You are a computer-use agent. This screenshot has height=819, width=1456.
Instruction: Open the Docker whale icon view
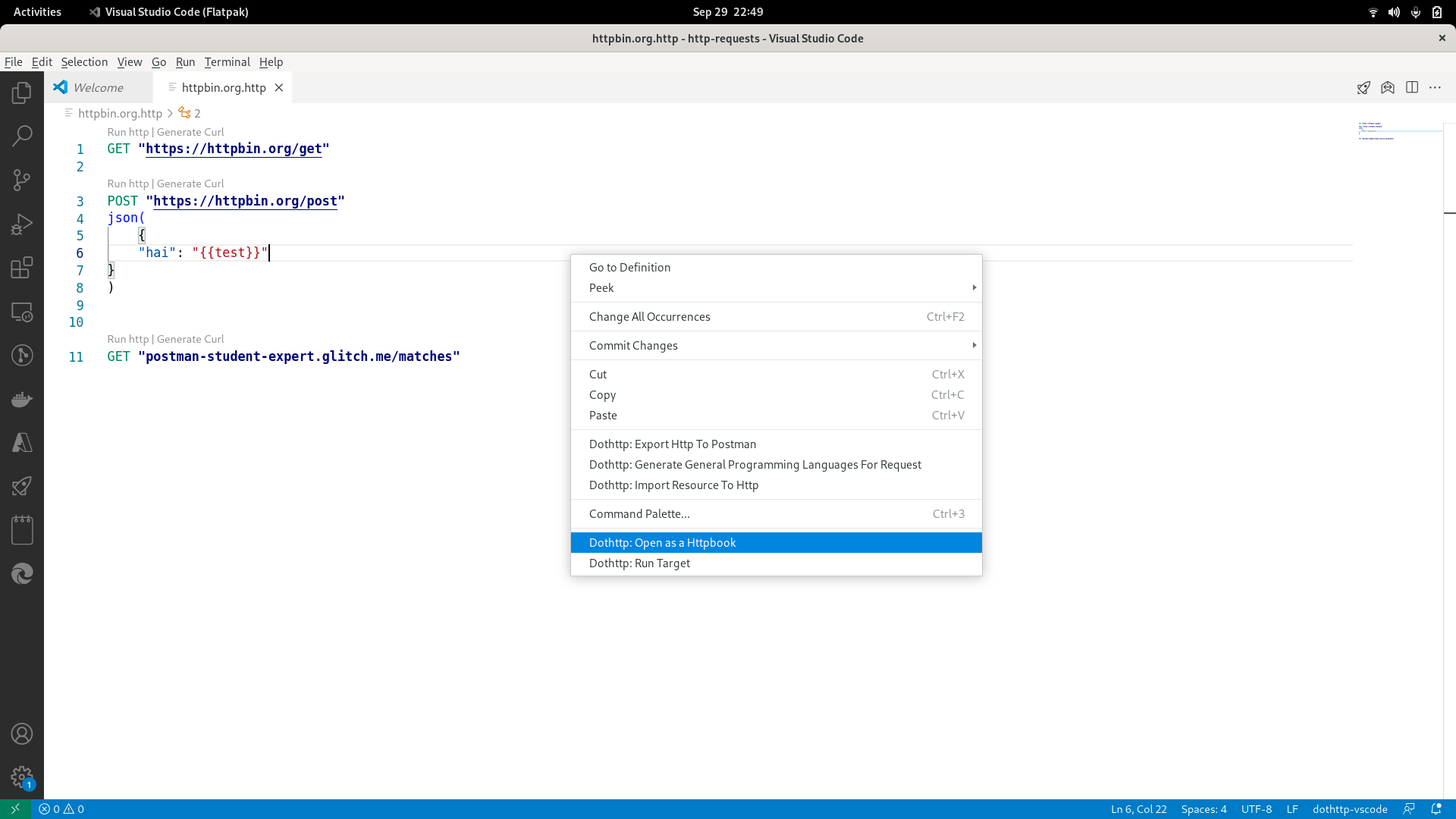tap(22, 399)
